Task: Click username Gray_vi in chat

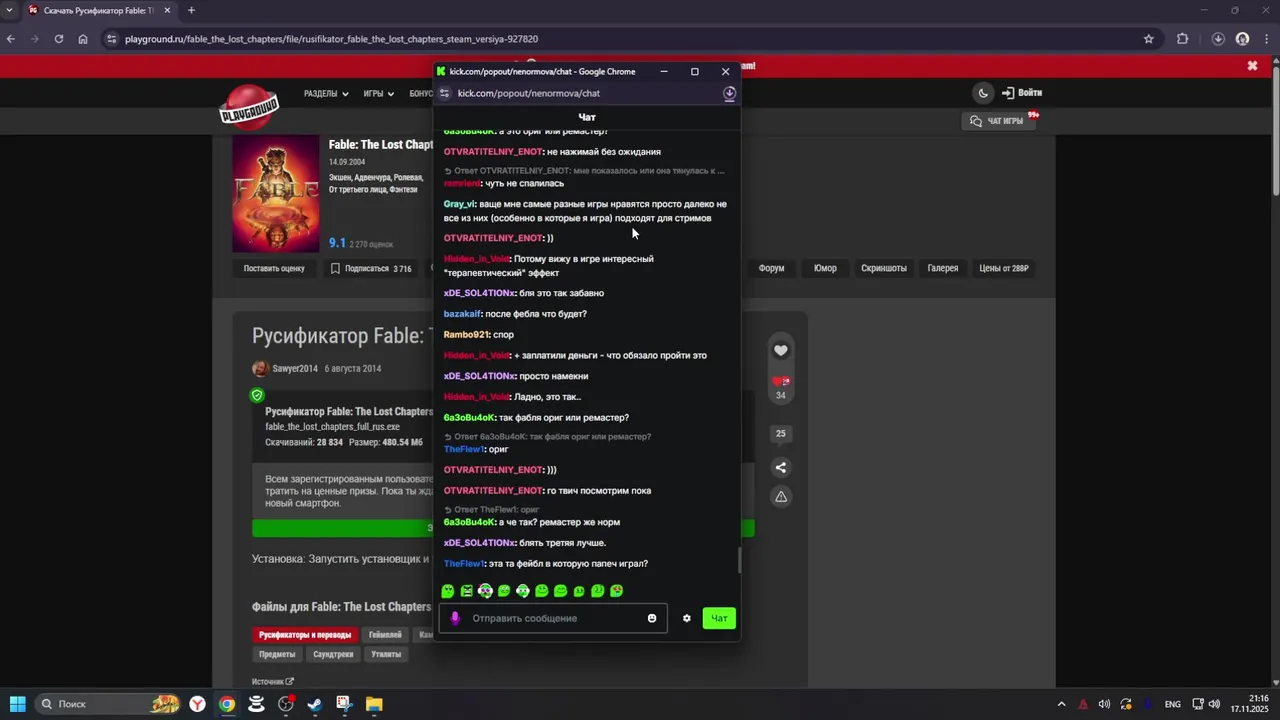Action: [459, 204]
